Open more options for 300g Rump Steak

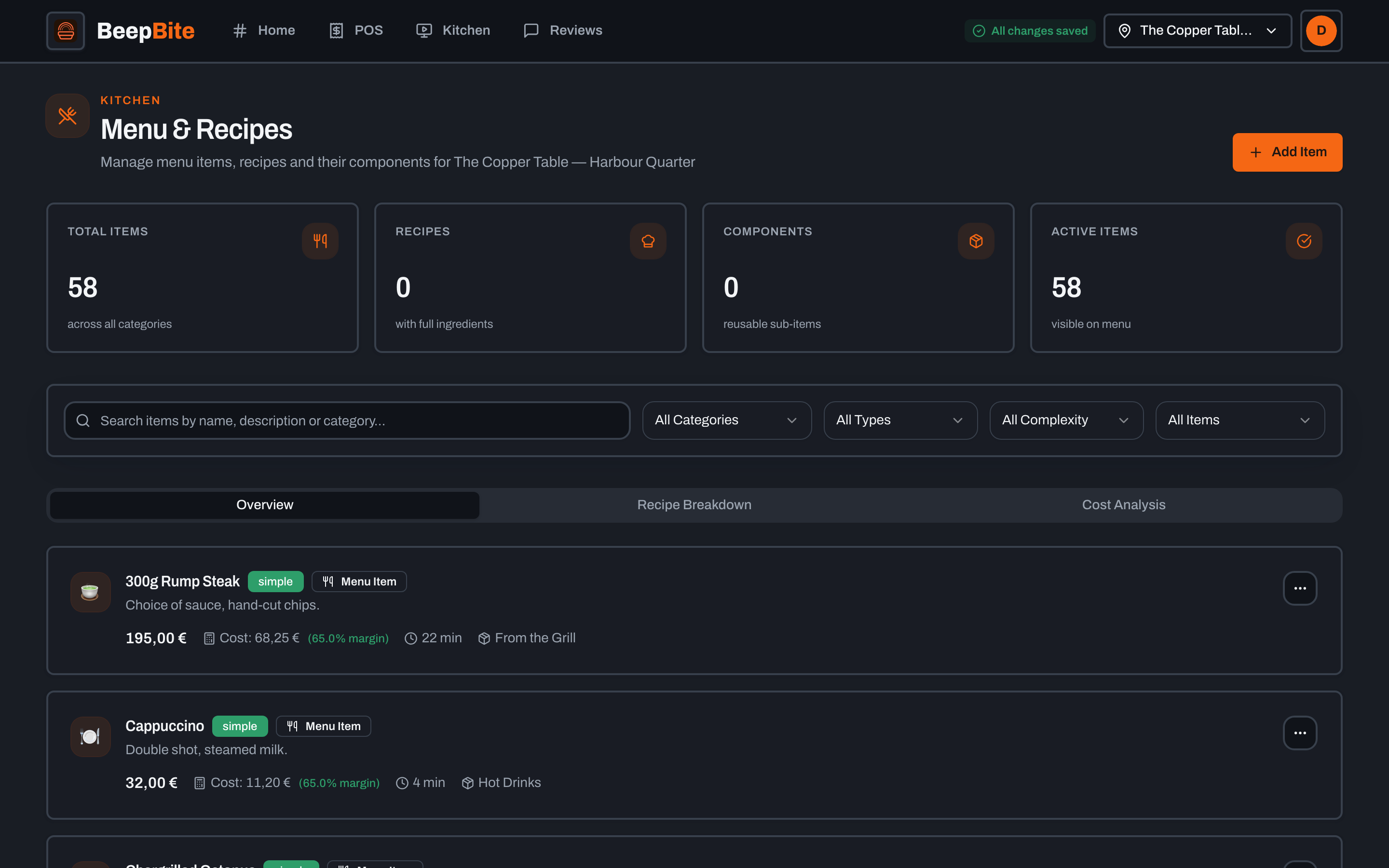pos(1299,588)
